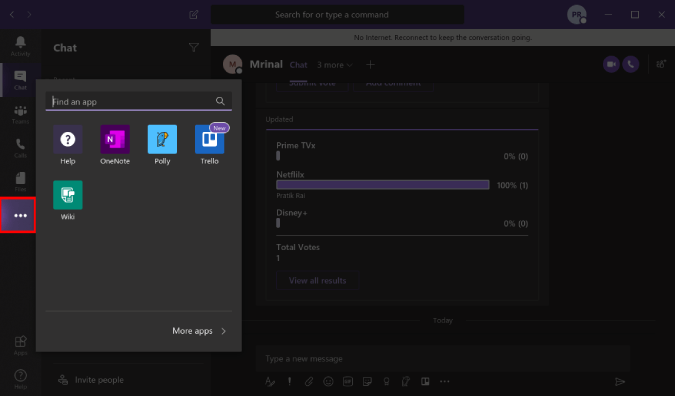Click the more apps ellipsis button
The height and width of the screenshot is (396, 675).
point(18,215)
